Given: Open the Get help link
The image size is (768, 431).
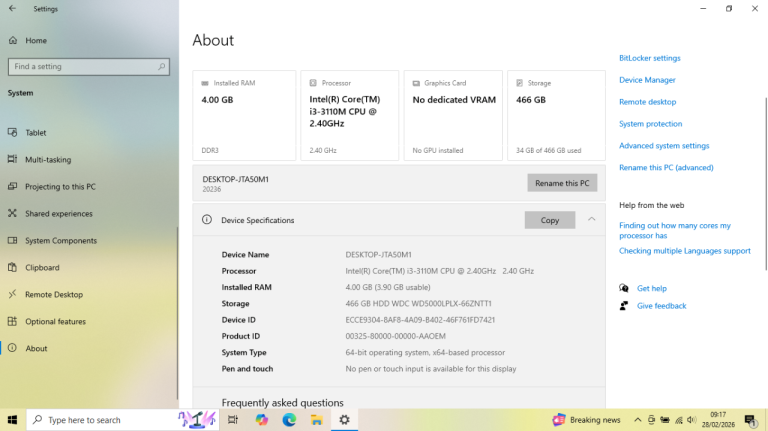Looking at the screenshot, I should pos(651,288).
